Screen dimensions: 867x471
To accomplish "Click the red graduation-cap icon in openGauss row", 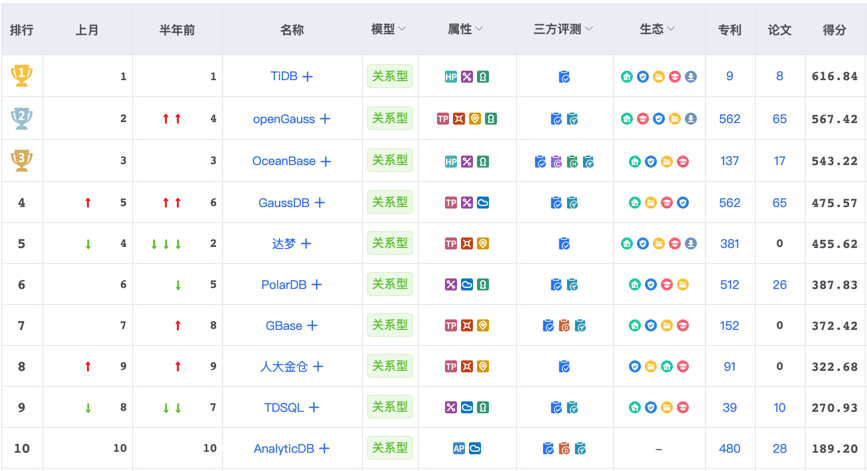I will [643, 119].
